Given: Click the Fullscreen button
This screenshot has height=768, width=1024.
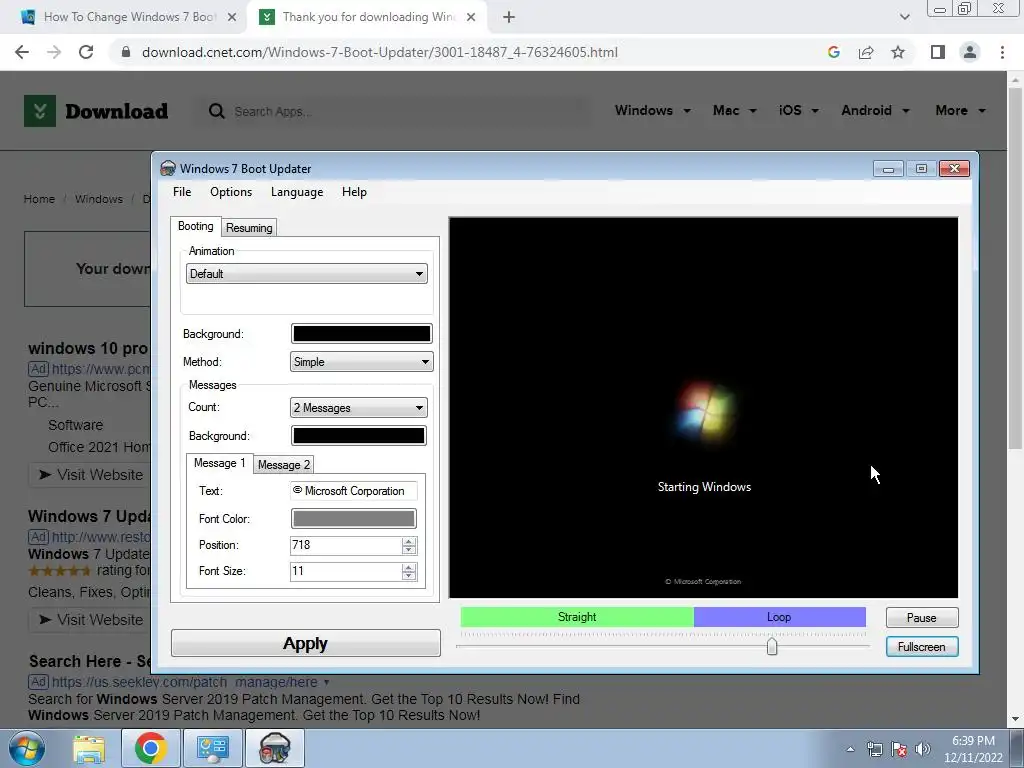Looking at the screenshot, I should (x=921, y=647).
